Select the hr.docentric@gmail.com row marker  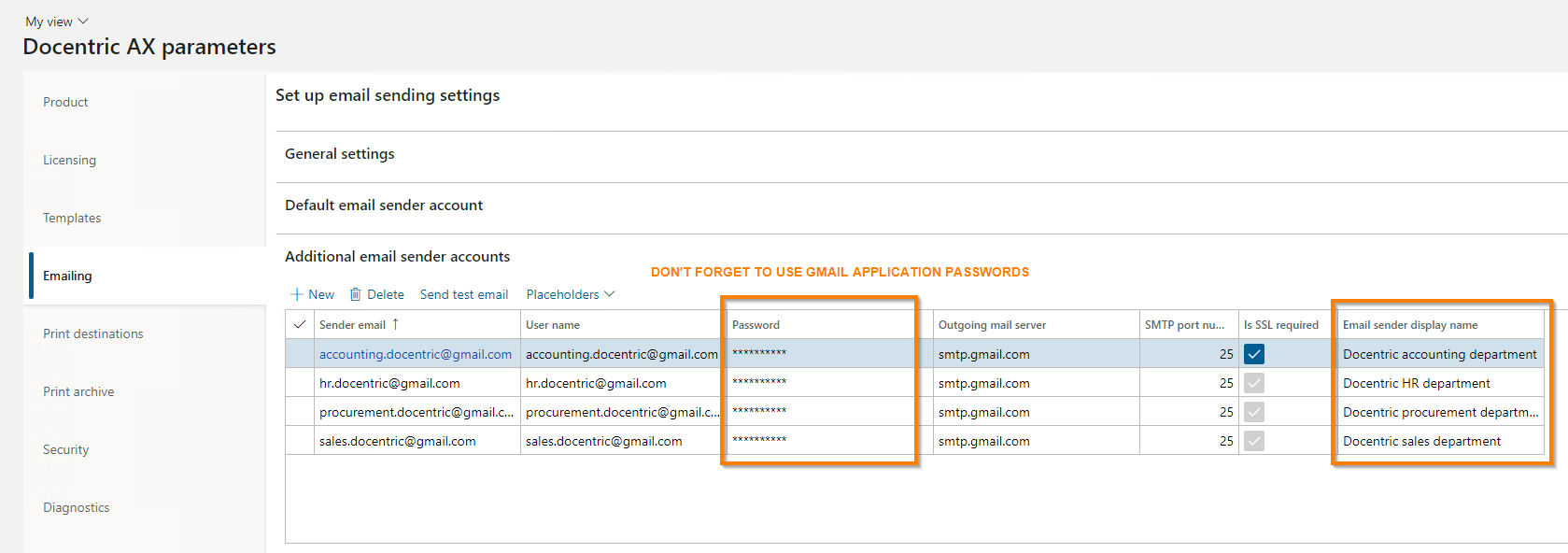pyautogui.click(x=300, y=383)
